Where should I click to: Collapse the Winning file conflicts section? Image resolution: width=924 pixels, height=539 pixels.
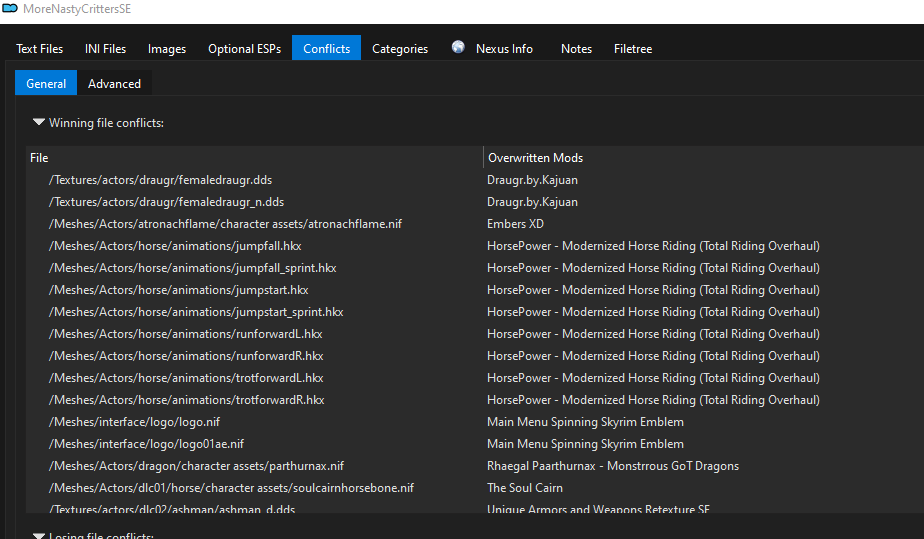pyautogui.click(x=39, y=123)
